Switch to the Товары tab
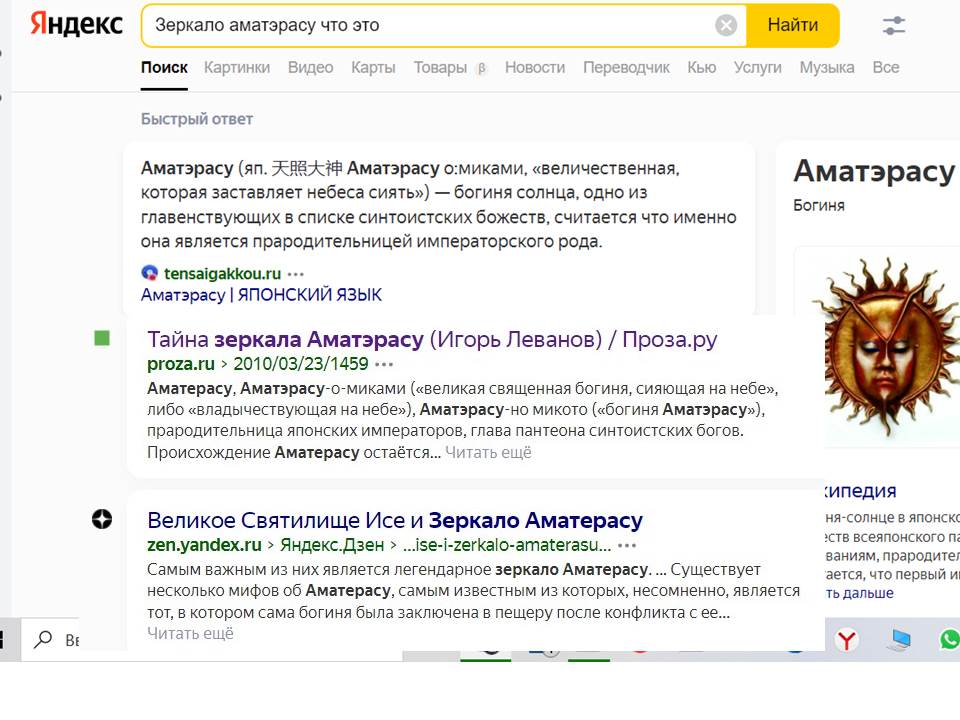This screenshot has height=720, width=960. point(440,67)
